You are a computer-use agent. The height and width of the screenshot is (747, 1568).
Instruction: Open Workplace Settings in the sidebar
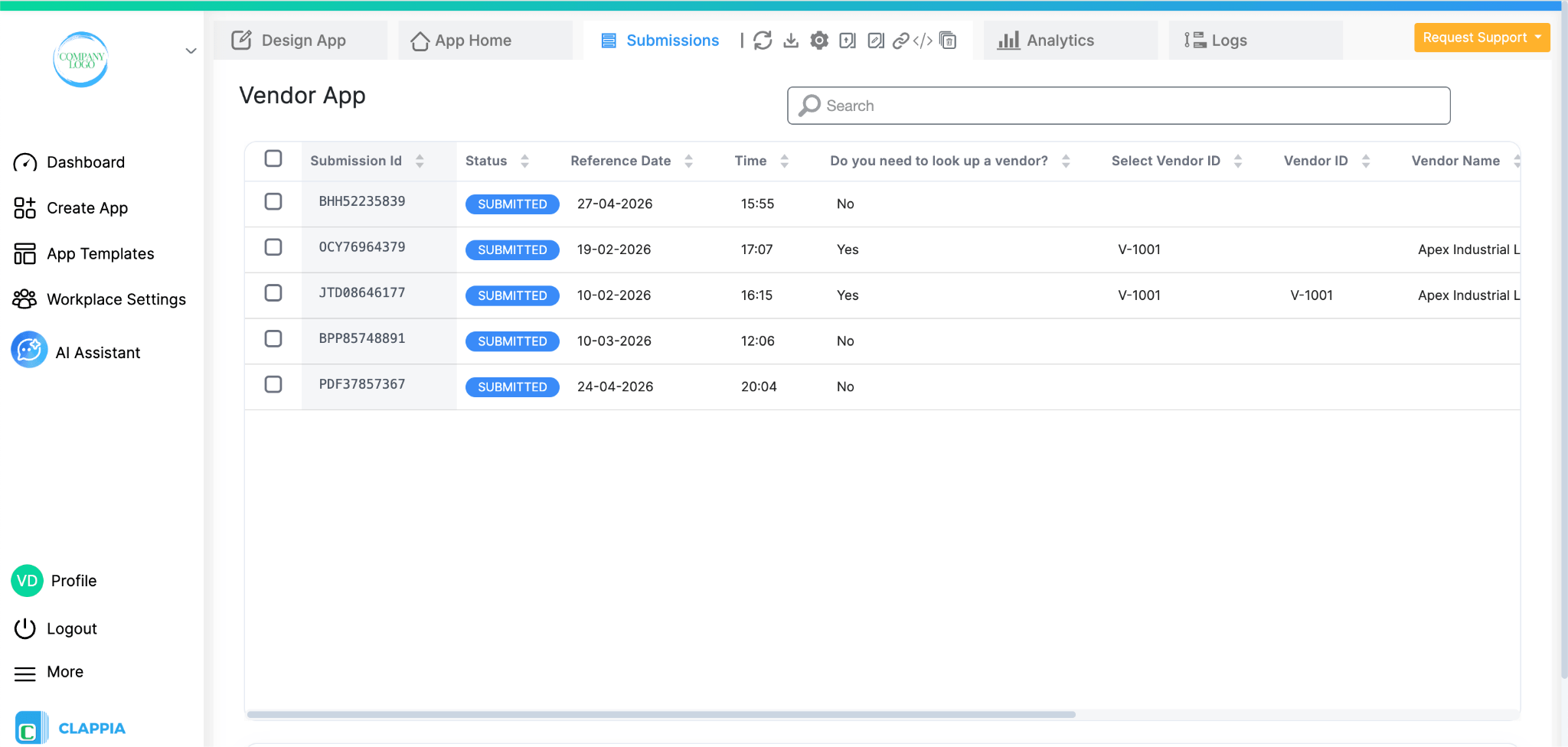tap(116, 299)
